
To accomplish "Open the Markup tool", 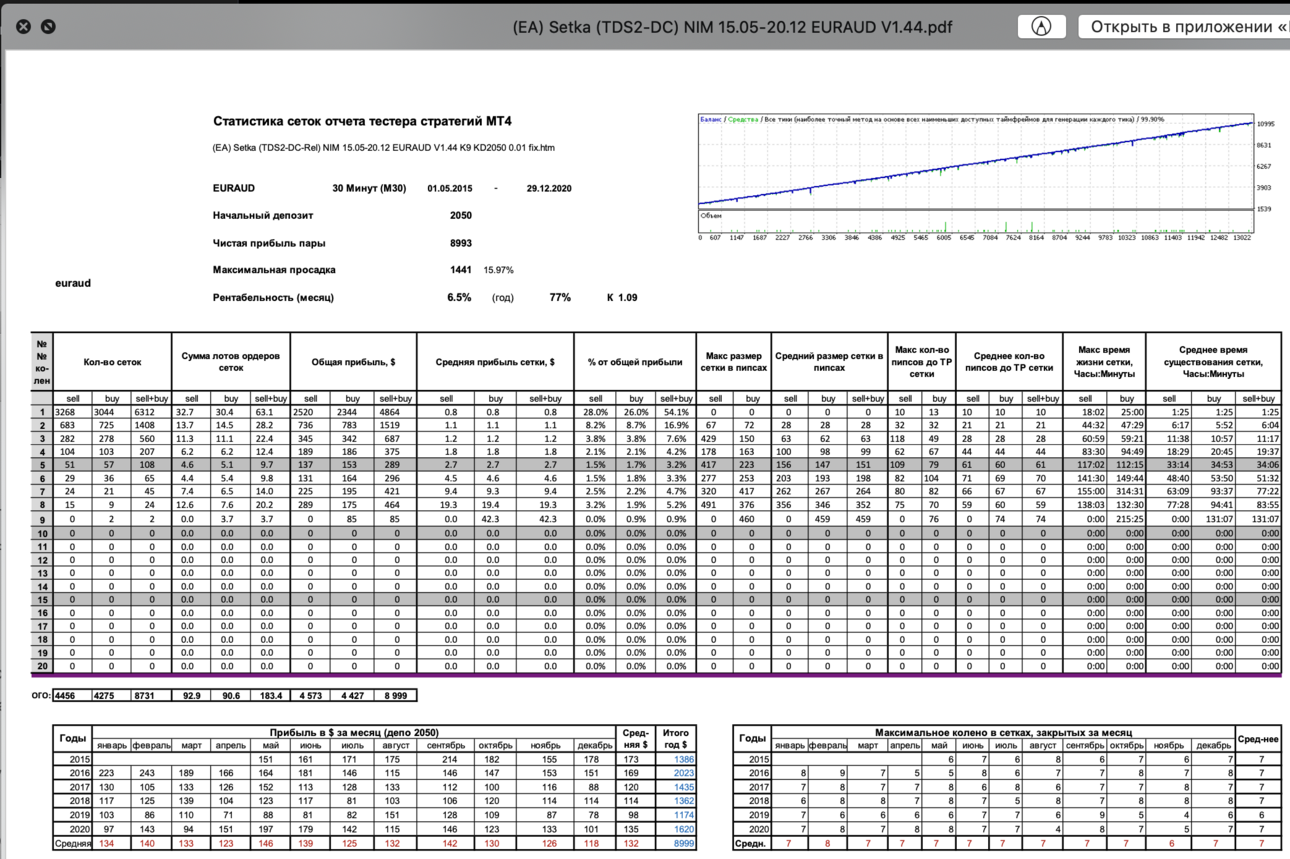I will [1041, 27].
